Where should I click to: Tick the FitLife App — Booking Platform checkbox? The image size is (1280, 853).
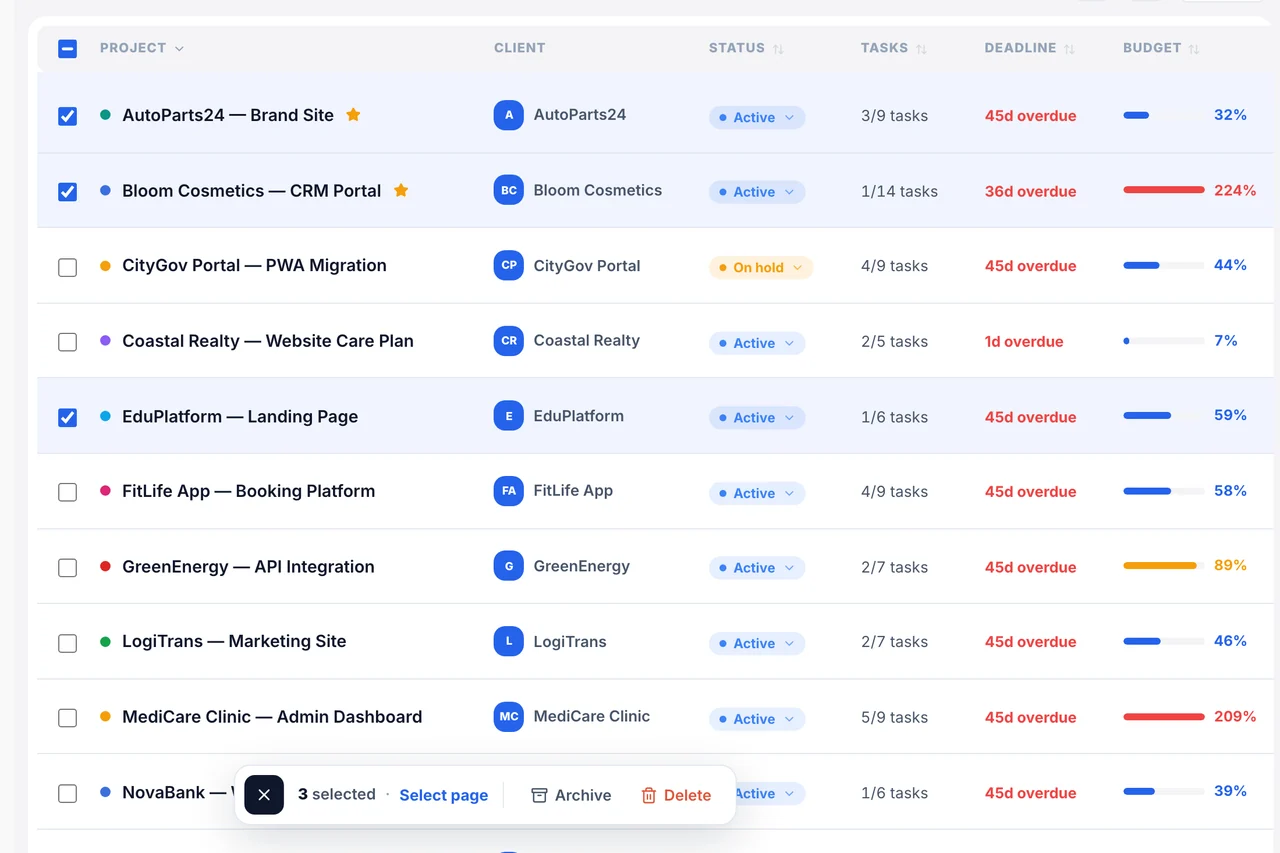pyautogui.click(x=67, y=492)
